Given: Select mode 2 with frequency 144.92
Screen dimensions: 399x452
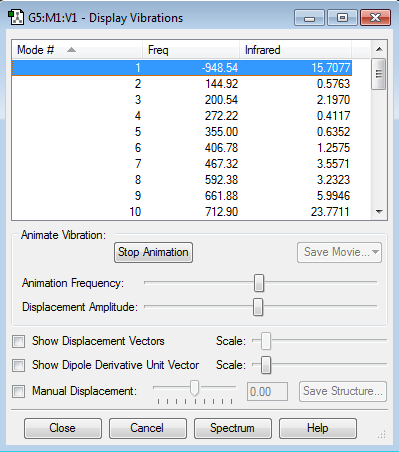Looking at the screenshot, I should tap(182, 84).
